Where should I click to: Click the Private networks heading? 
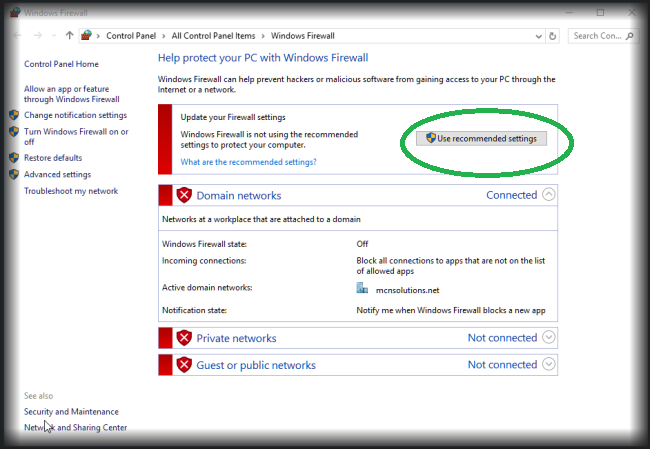[x=236, y=338]
